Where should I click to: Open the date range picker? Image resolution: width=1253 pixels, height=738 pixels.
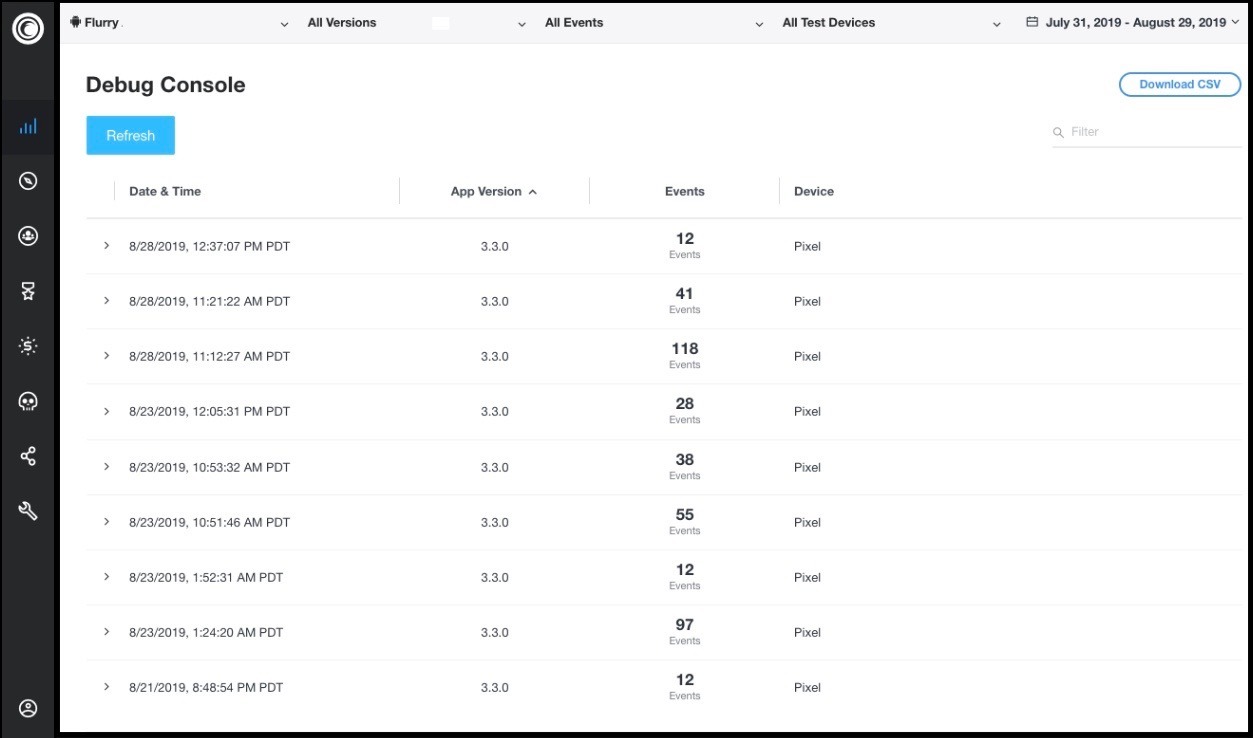coord(1133,23)
